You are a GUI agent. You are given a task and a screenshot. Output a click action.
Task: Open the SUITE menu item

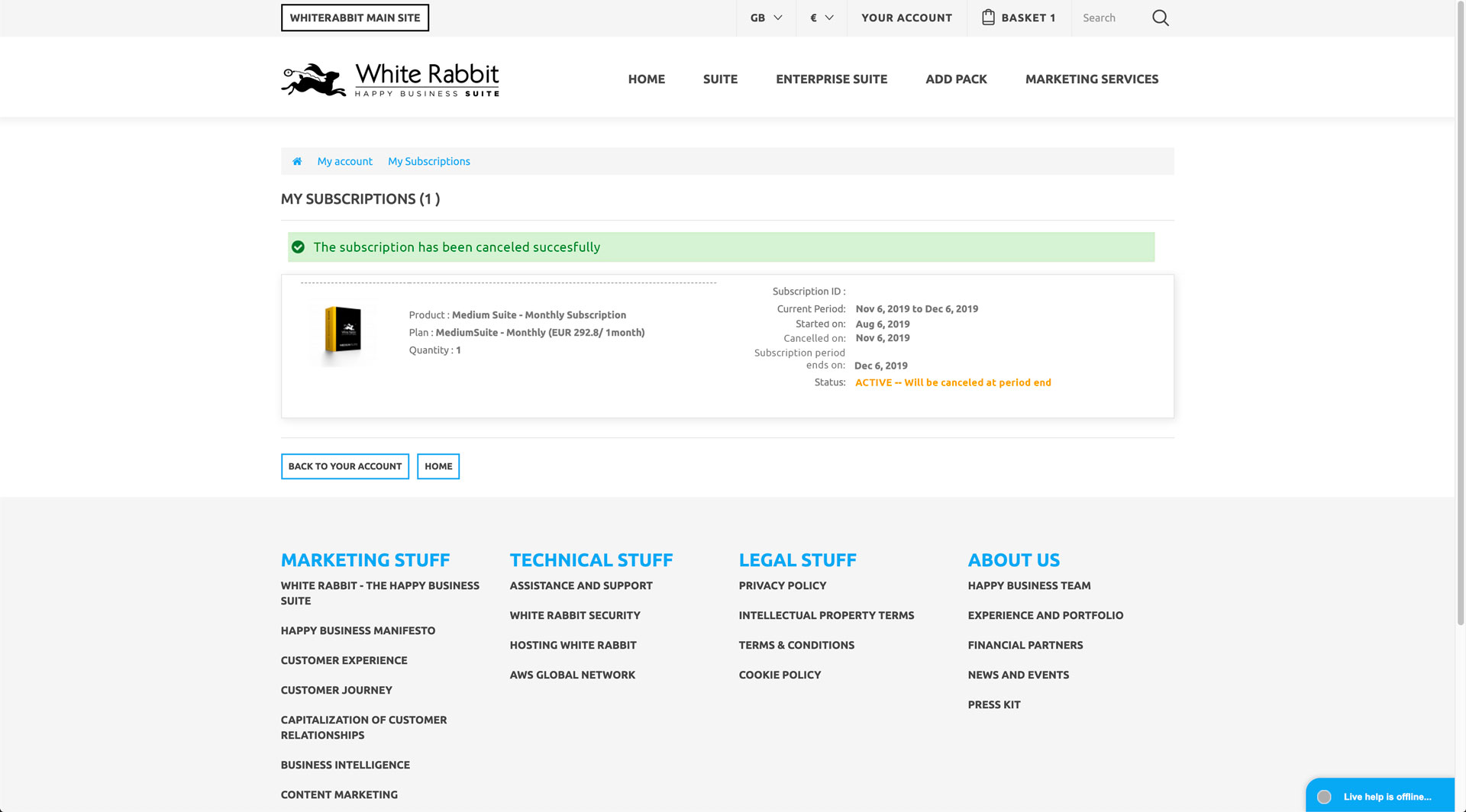coord(720,79)
